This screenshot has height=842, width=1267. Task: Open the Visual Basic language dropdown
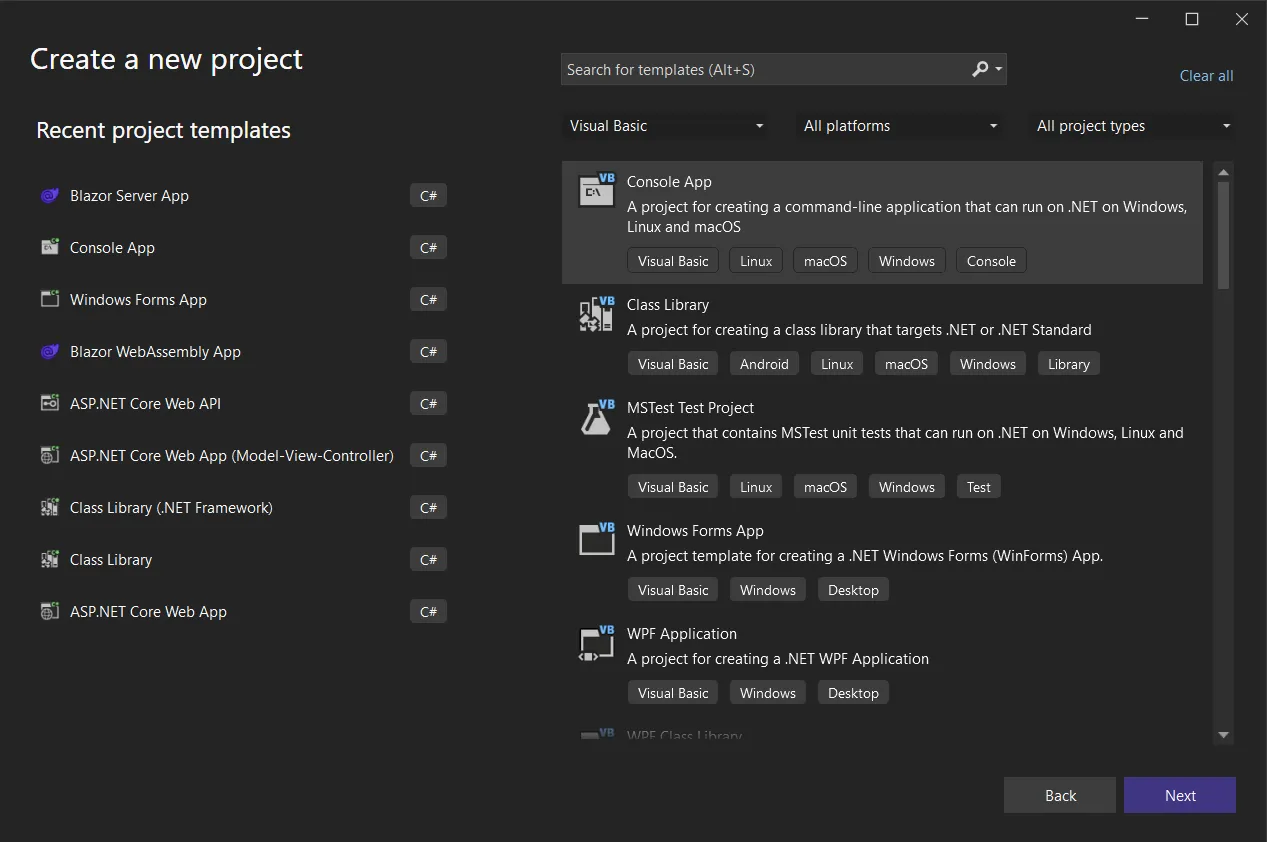(x=666, y=126)
